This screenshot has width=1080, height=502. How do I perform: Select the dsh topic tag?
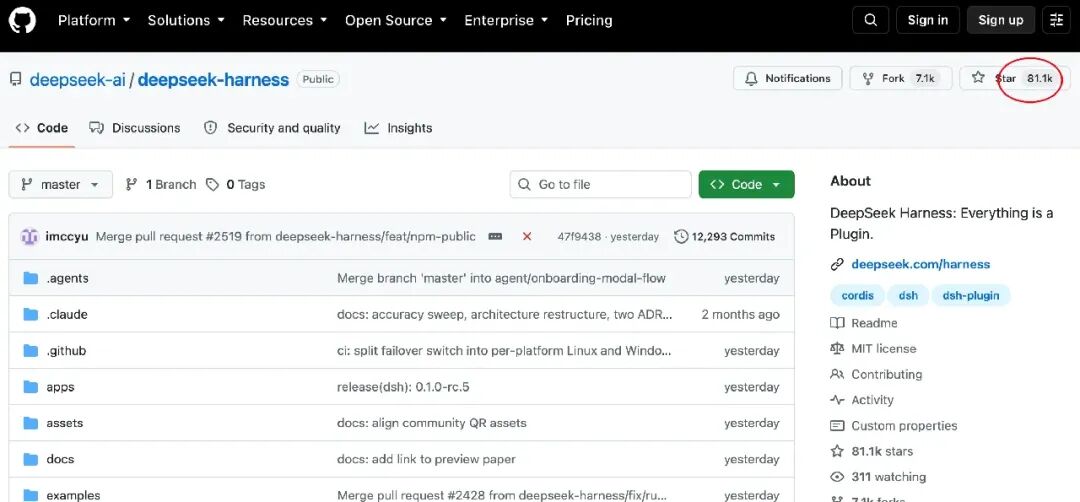pyautogui.click(x=908, y=295)
